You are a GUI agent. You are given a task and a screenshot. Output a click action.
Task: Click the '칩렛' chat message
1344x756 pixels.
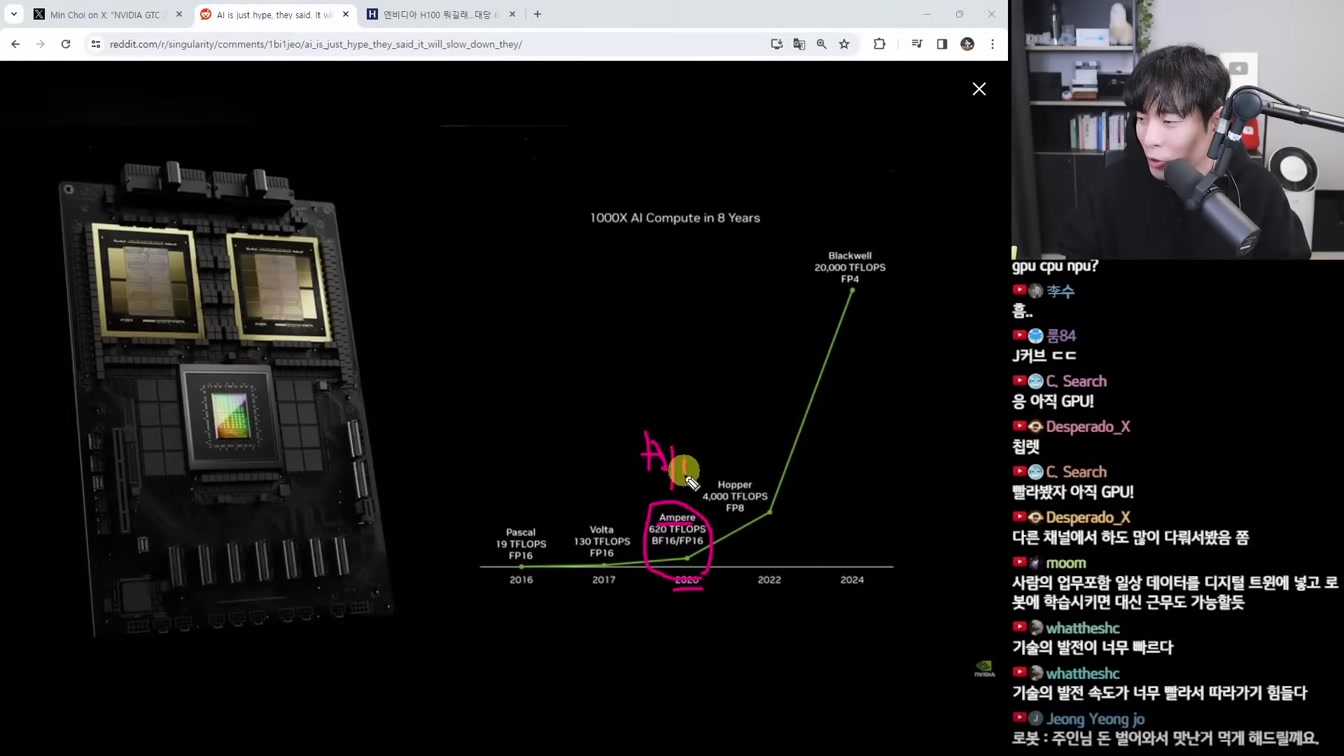click(1026, 447)
